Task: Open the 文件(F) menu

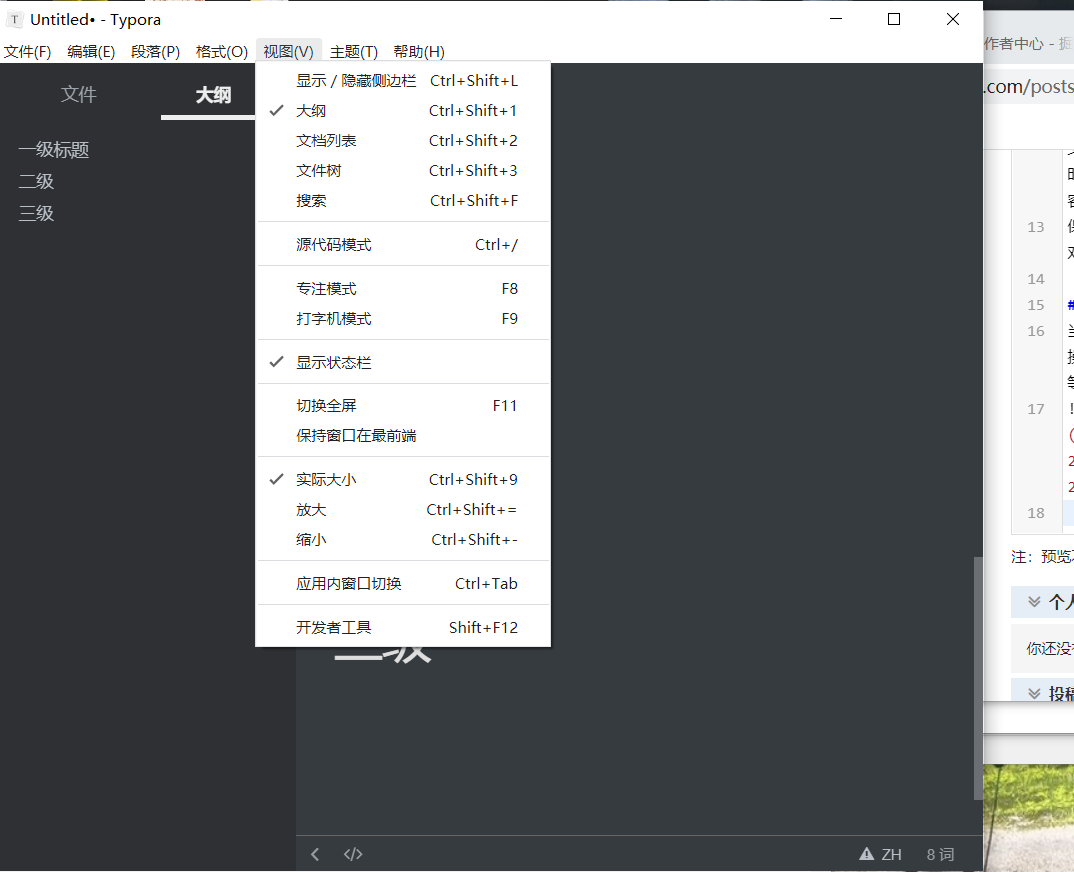Action: (28, 51)
